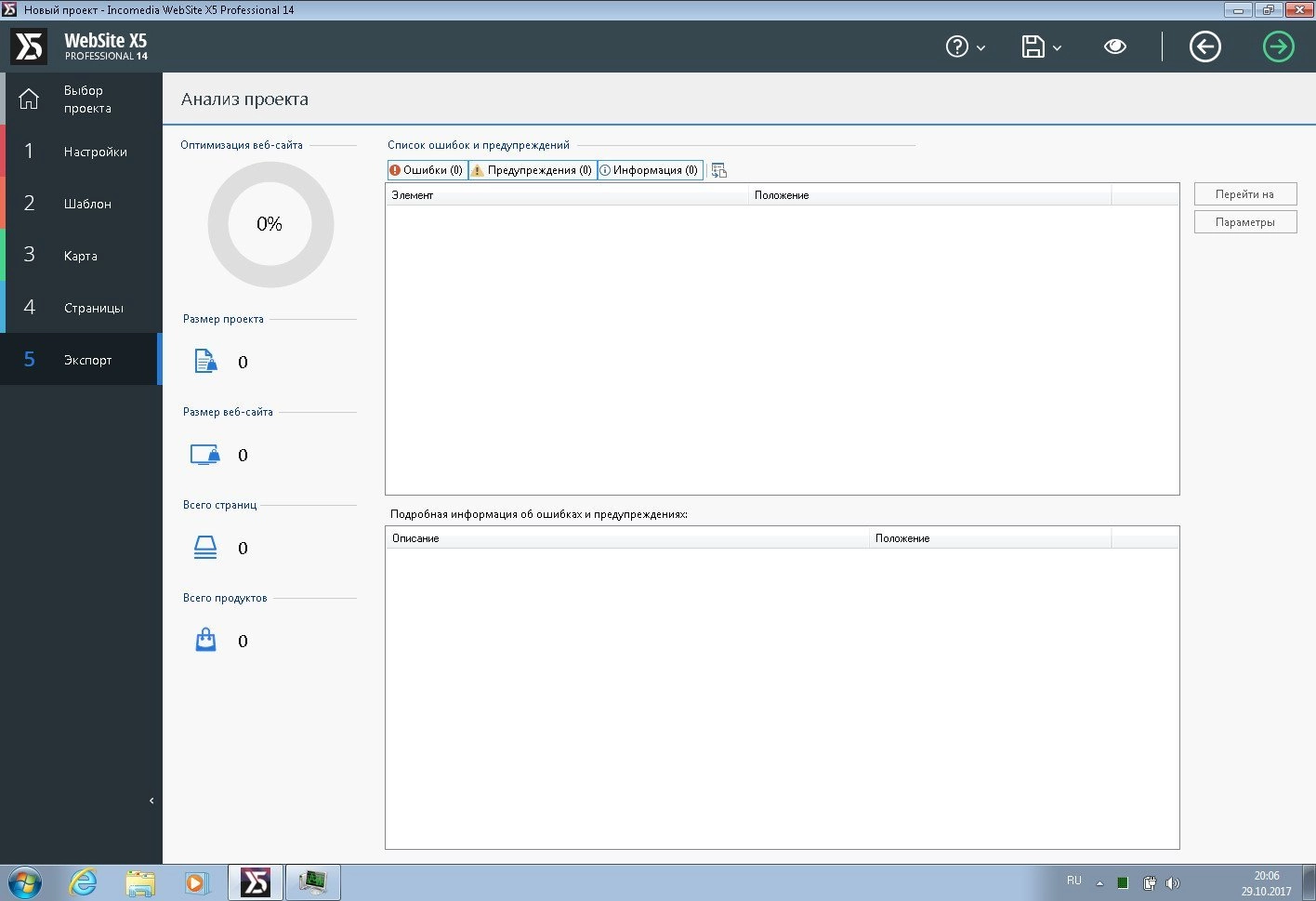This screenshot has width=1316, height=901.
Task: Click the Анализ проекта heading
Action: 244,99
